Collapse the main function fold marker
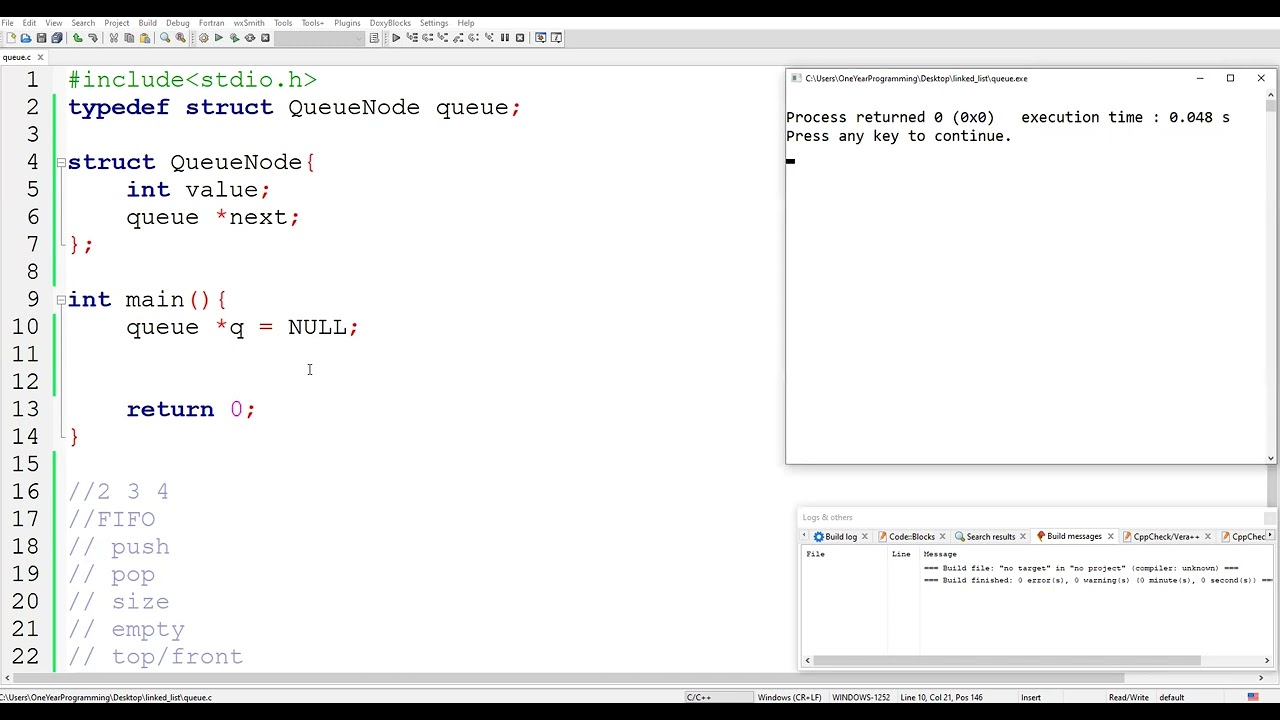The image size is (1280, 720). (x=61, y=300)
